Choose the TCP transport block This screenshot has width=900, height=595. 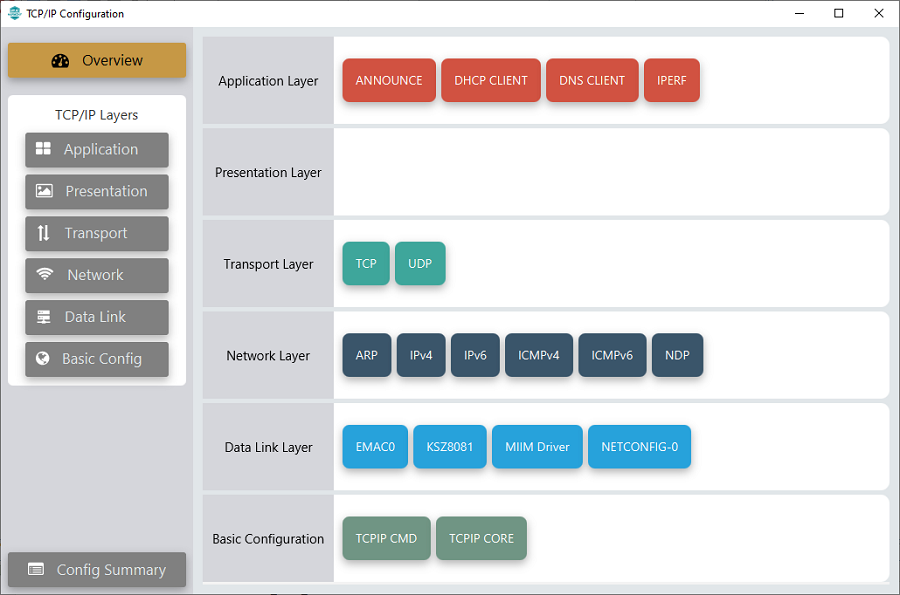(366, 264)
